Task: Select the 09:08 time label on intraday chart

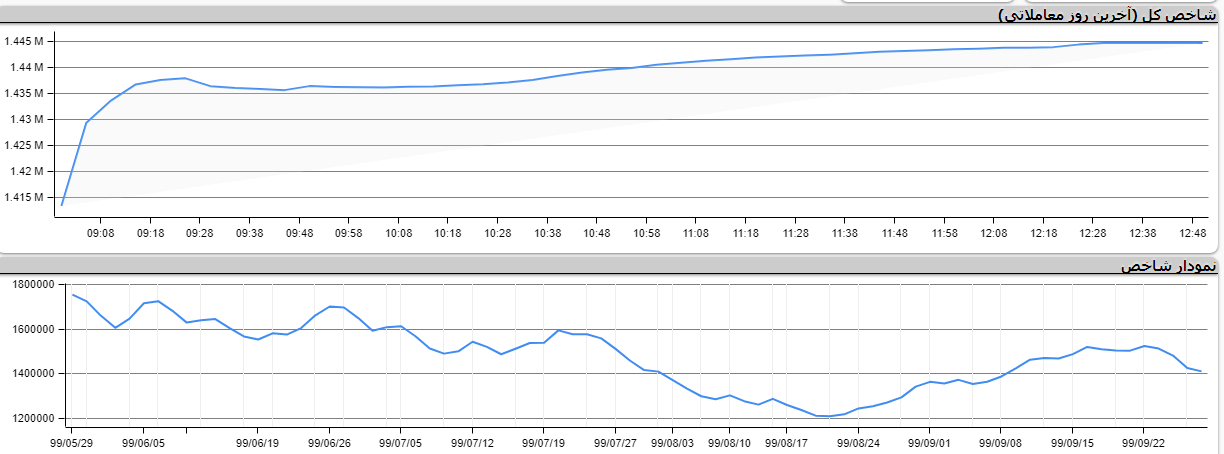Action: tap(101, 233)
